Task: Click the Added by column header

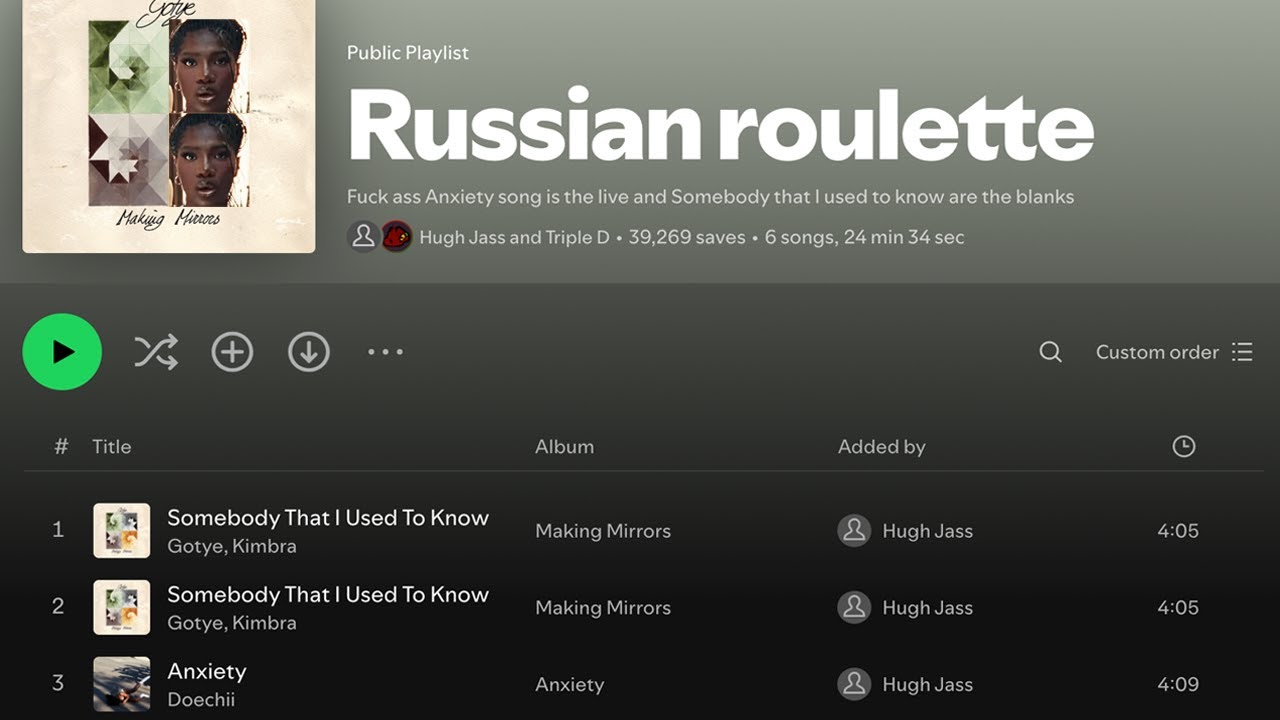Action: click(x=882, y=447)
